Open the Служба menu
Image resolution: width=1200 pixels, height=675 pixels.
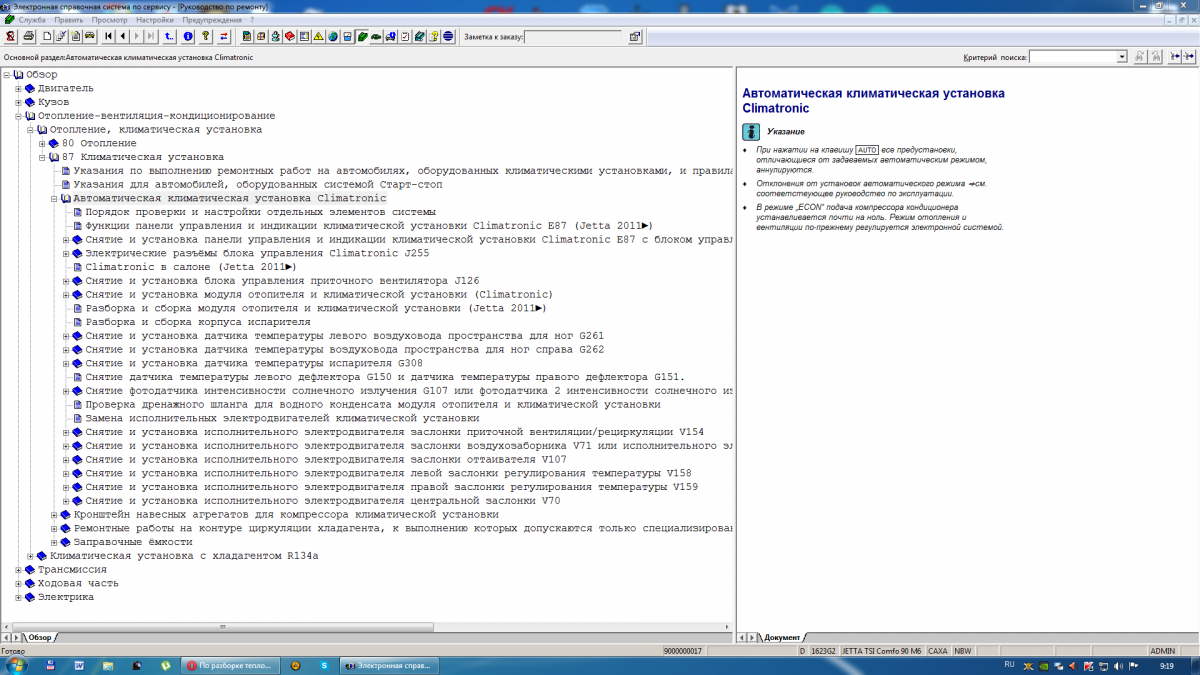coord(32,19)
